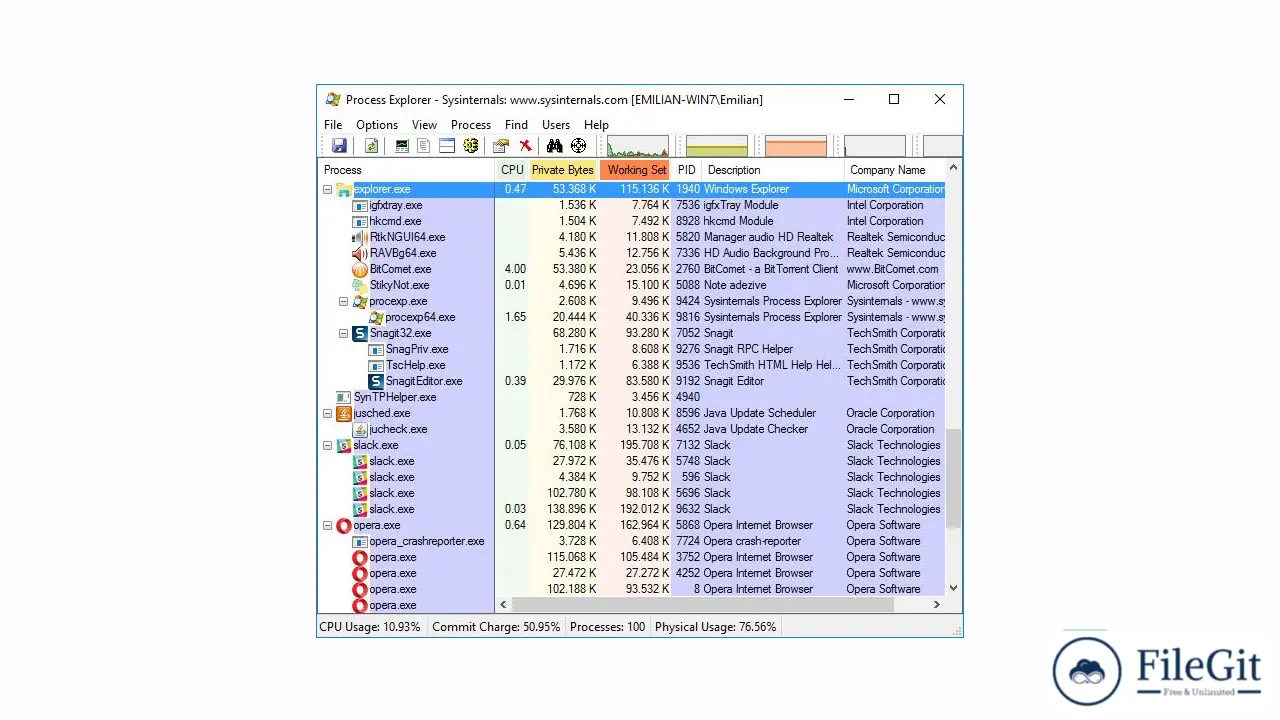Open the Find menu
Screen dimensions: 1280x720
[x=516, y=125]
